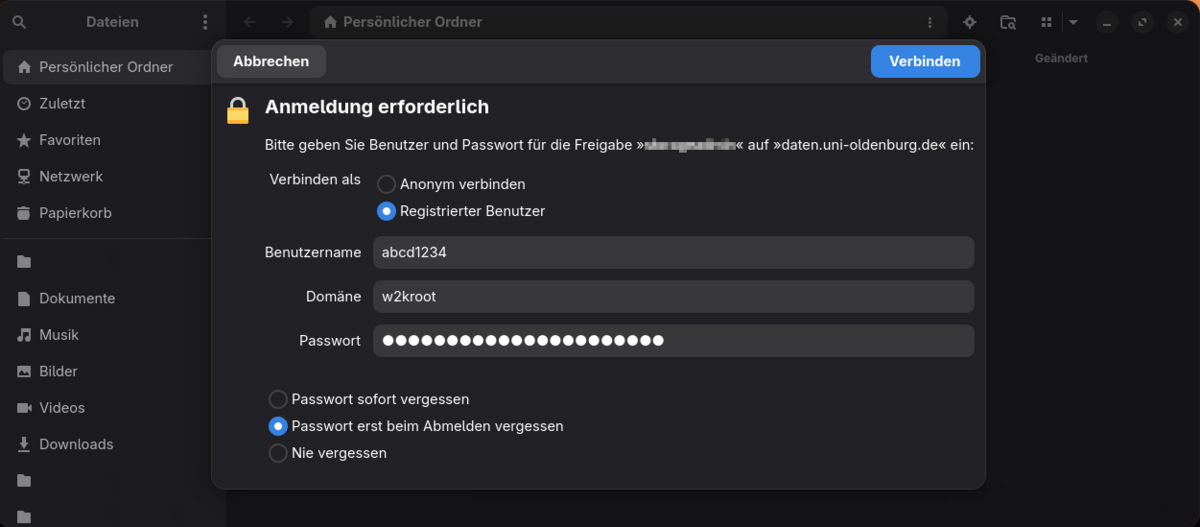Click the Passwort input field
Viewport: 1200px width, 527px height.
pos(673,341)
